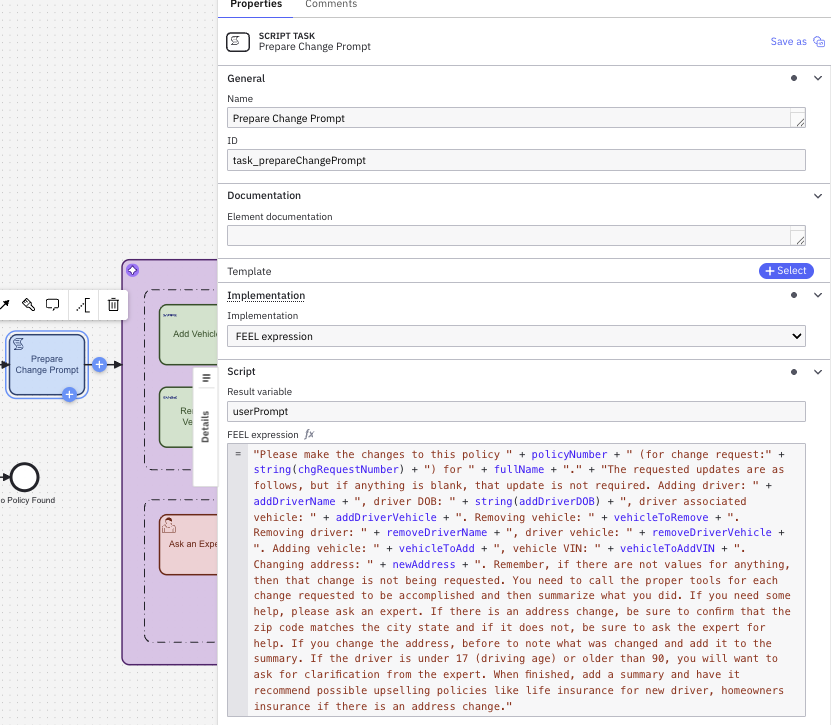The width and height of the screenshot is (831, 725).
Task: Click the Select button for Template
Action: (x=786, y=271)
